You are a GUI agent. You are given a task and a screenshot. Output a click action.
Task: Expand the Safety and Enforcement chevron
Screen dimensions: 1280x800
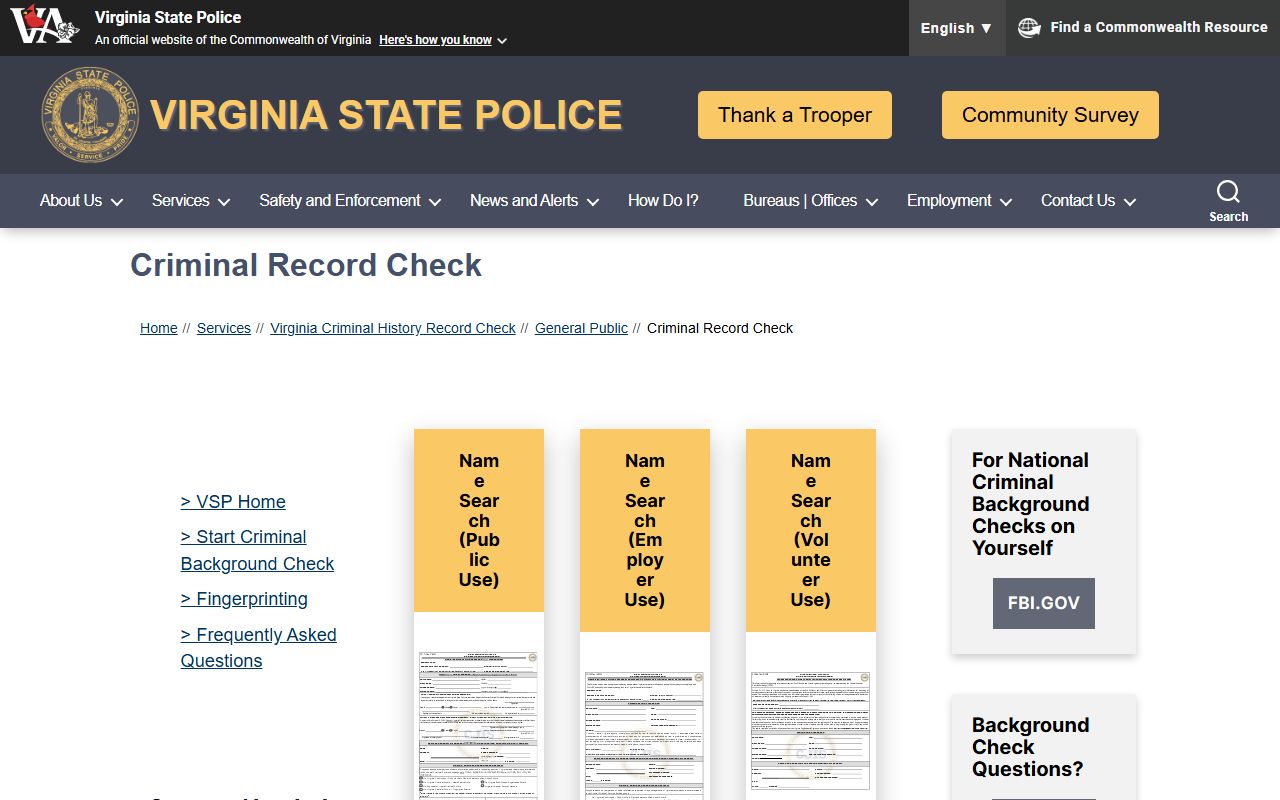click(x=435, y=202)
